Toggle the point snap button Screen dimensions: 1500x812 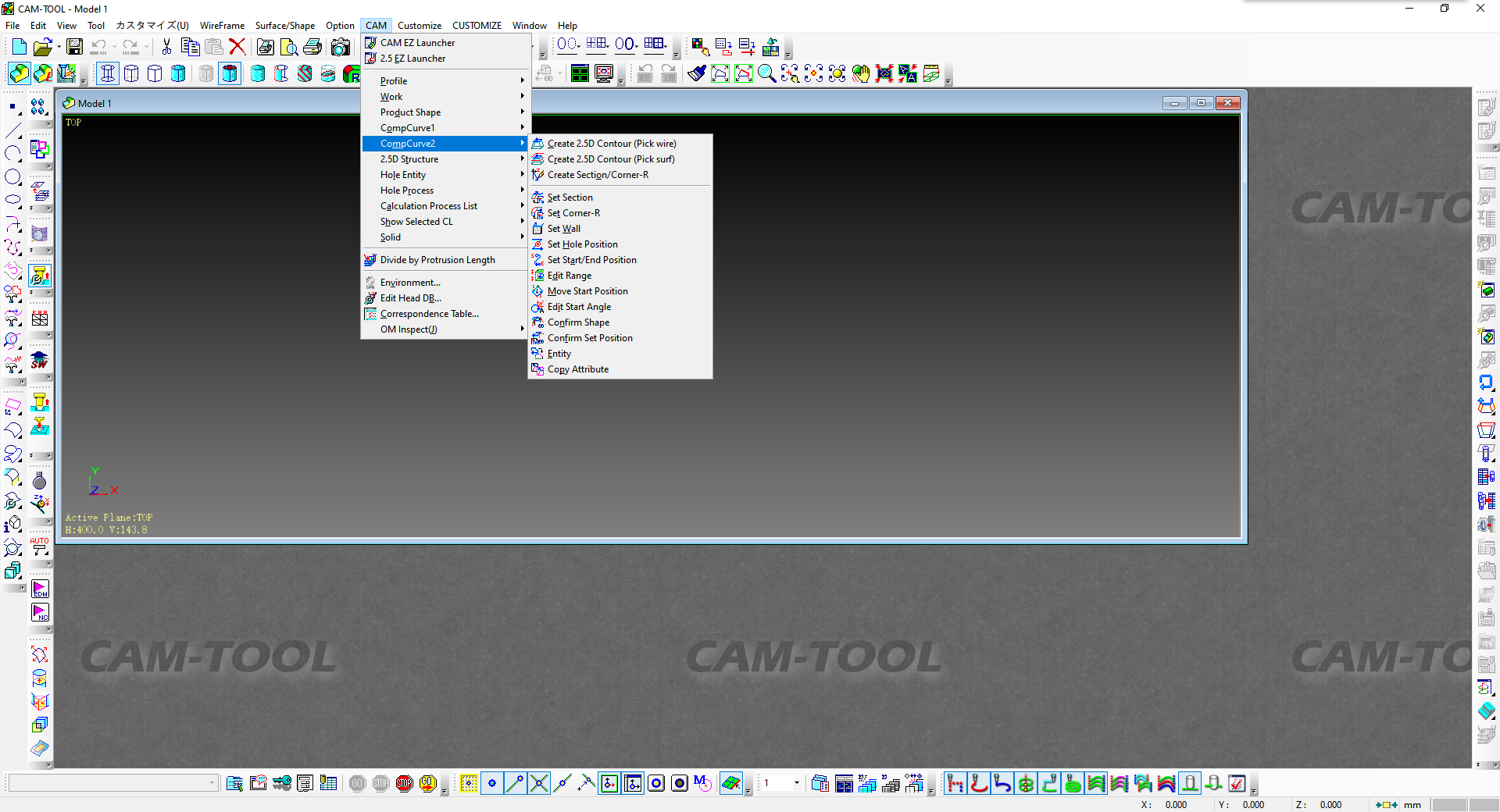point(492,783)
